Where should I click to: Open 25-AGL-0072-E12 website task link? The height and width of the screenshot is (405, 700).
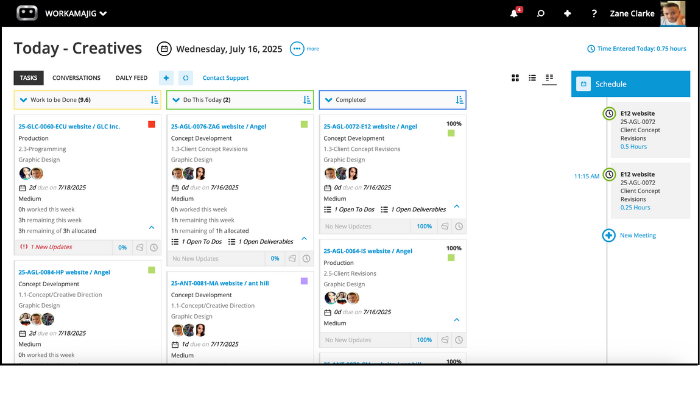click(371, 126)
